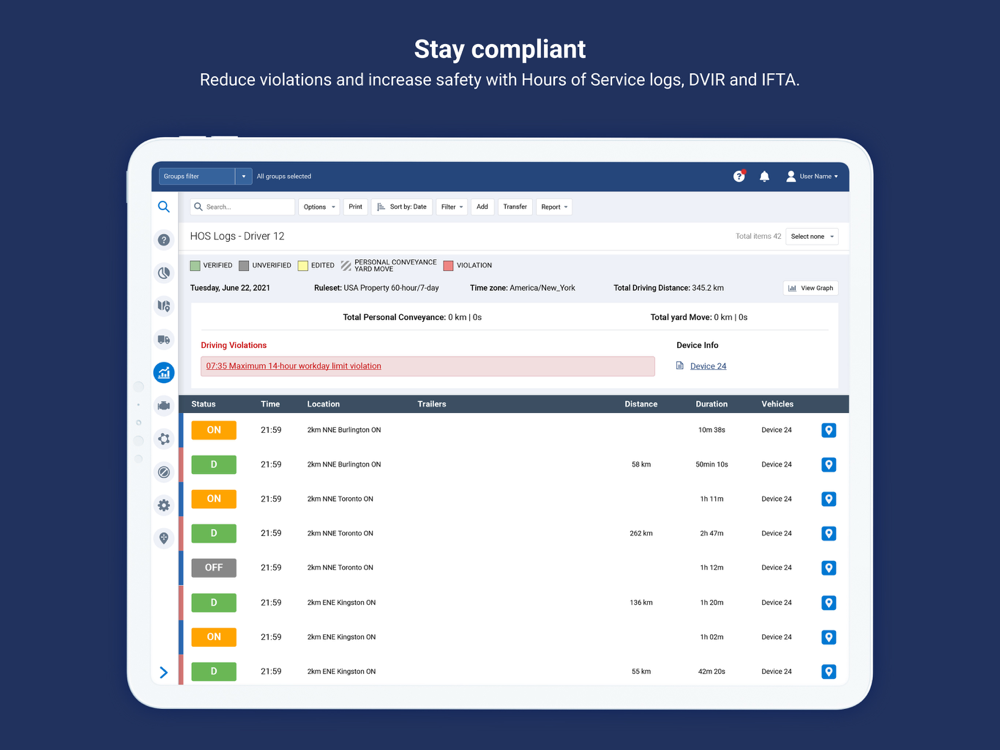Show map location for the 1h 12m row
Image resolution: width=1000 pixels, height=750 pixels.
coord(828,568)
